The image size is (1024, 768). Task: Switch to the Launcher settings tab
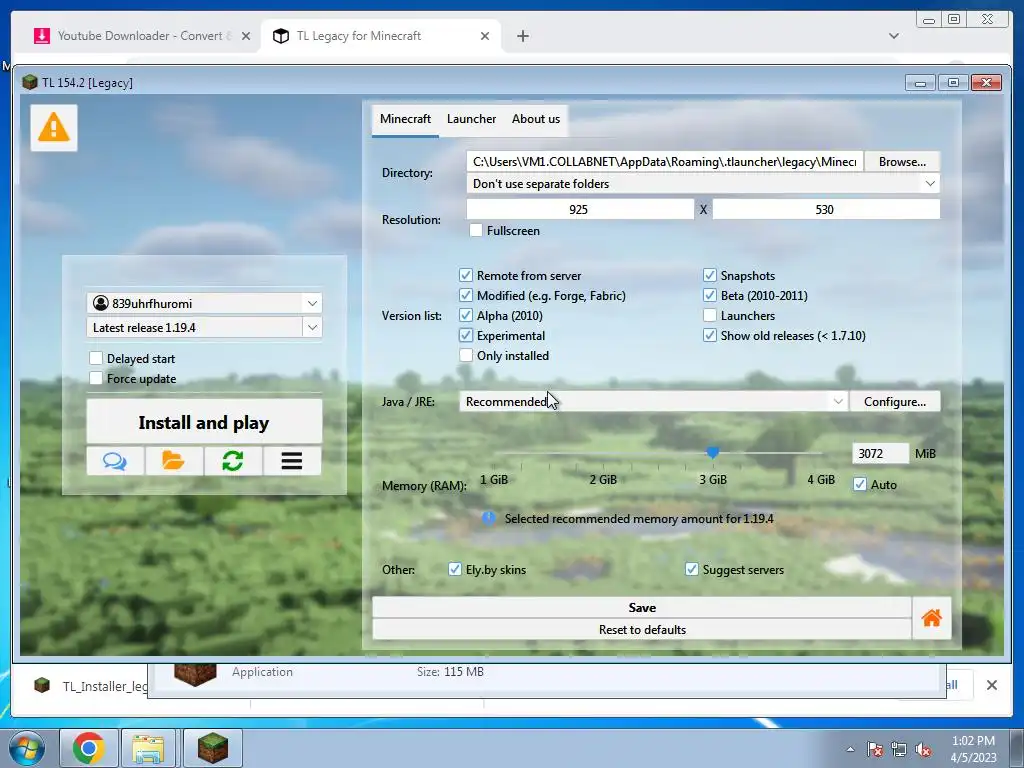[471, 119]
